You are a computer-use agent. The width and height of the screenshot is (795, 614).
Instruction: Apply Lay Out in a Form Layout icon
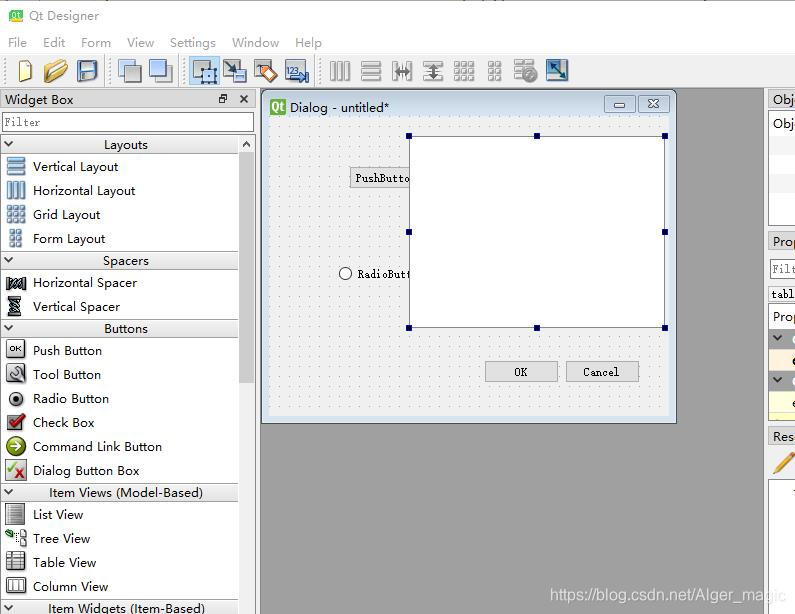tap(494, 70)
